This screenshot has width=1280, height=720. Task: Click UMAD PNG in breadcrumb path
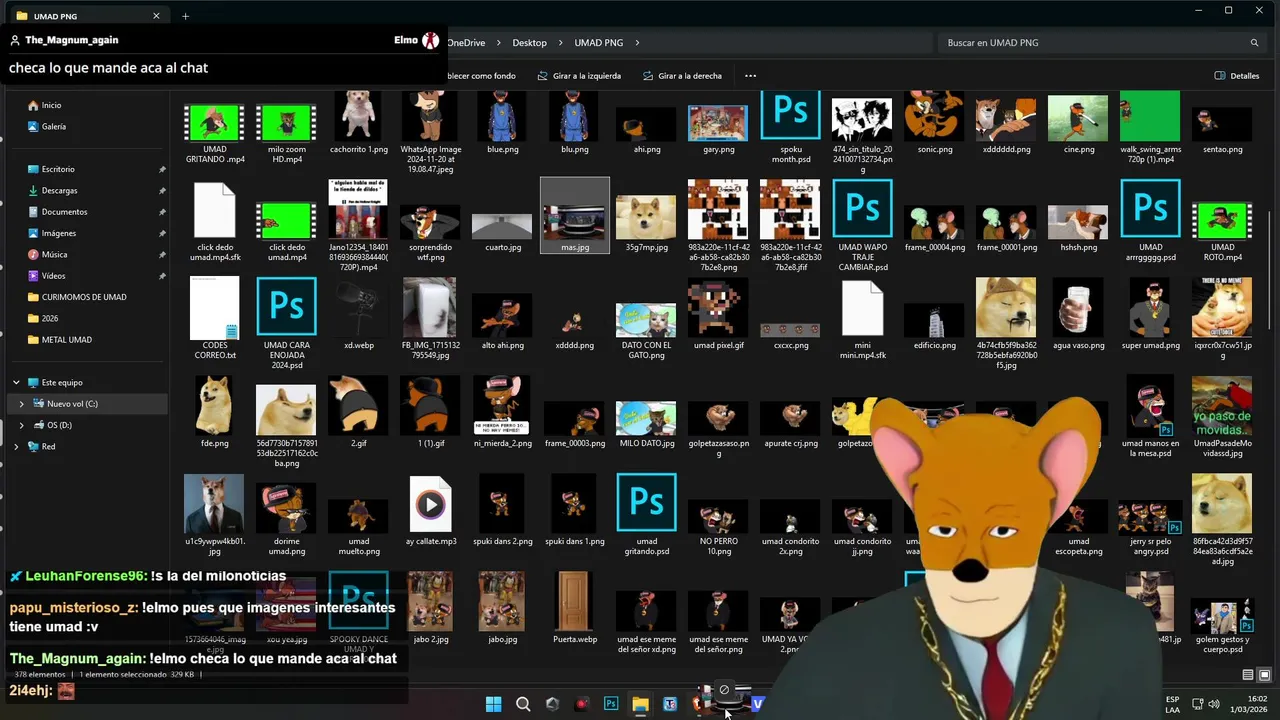[598, 43]
